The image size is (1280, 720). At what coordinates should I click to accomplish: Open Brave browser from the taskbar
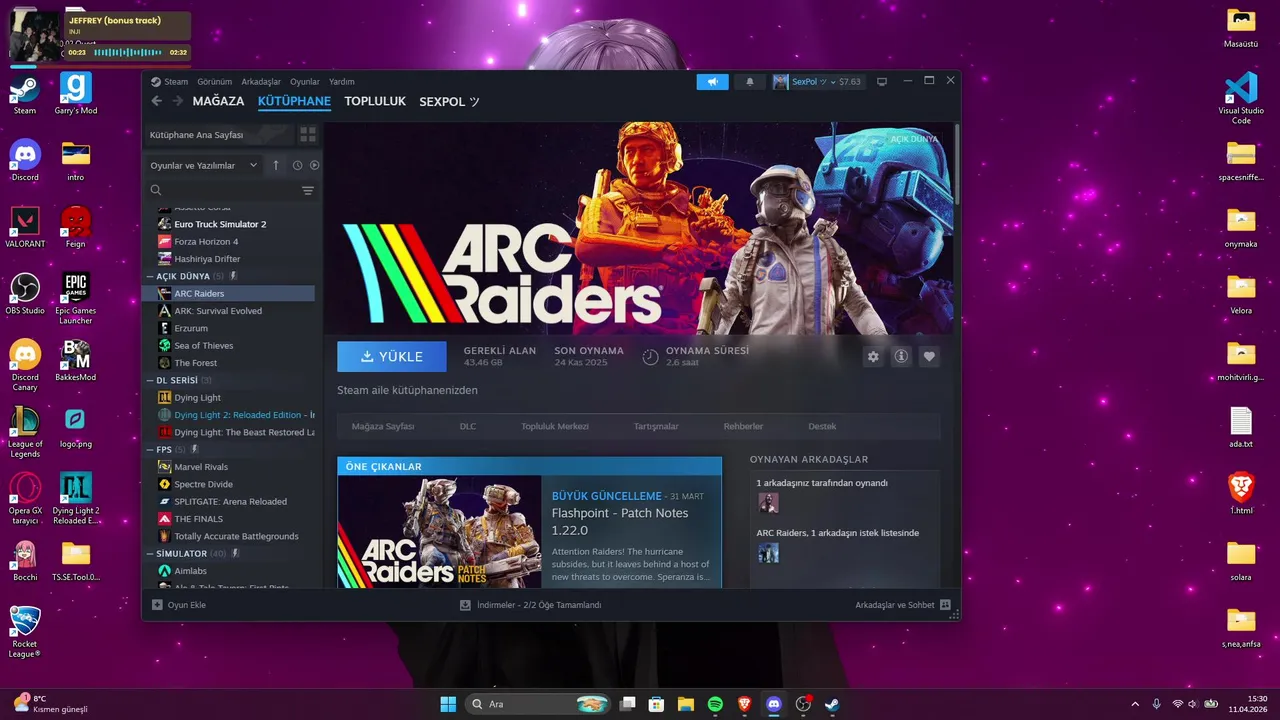(x=744, y=704)
